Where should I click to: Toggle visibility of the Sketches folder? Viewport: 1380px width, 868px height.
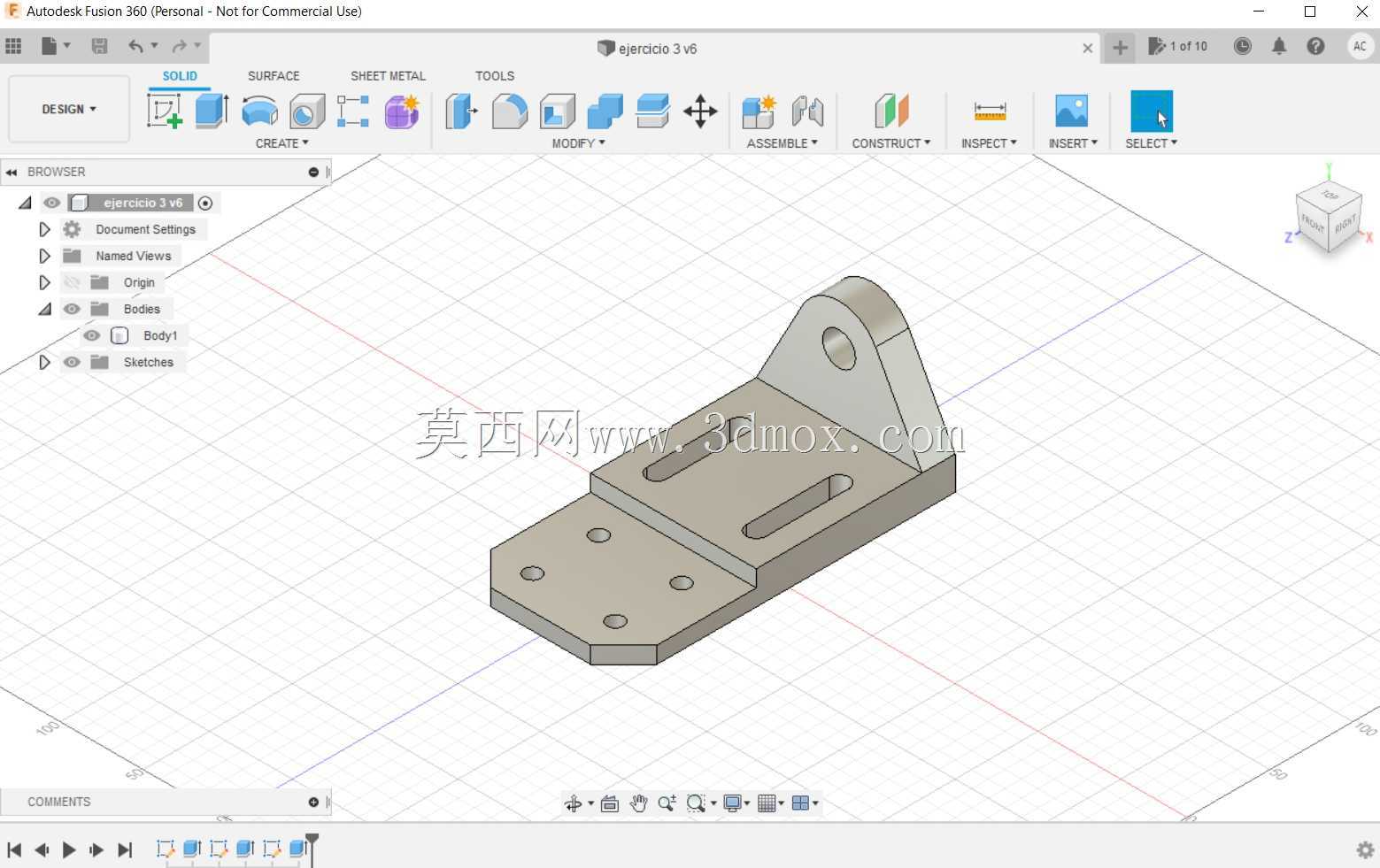(72, 362)
